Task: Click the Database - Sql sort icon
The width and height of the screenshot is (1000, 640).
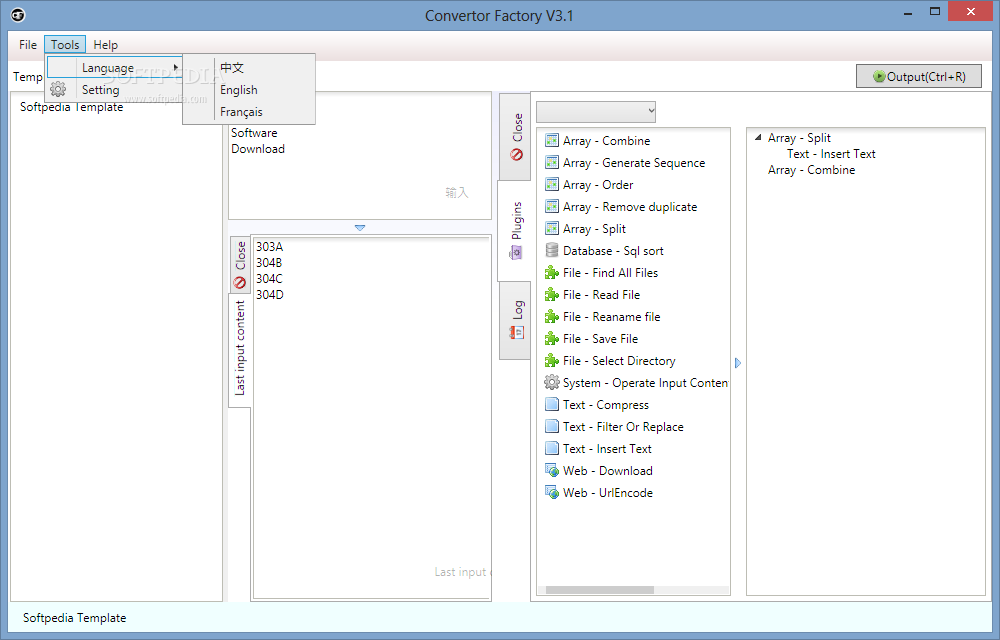Action: pos(552,251)
